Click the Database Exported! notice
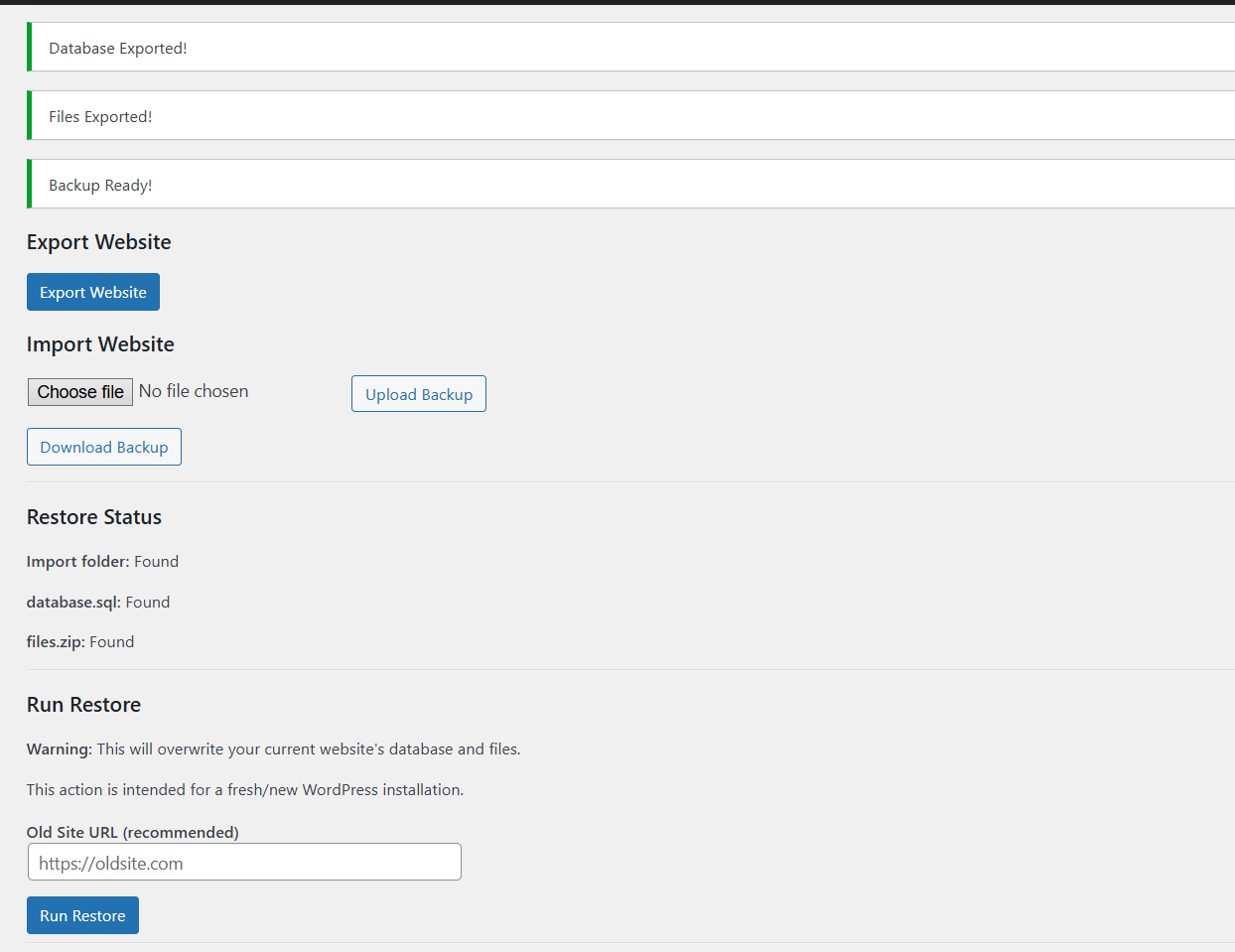The image size is (1235, 952). (x=117, y=48)
